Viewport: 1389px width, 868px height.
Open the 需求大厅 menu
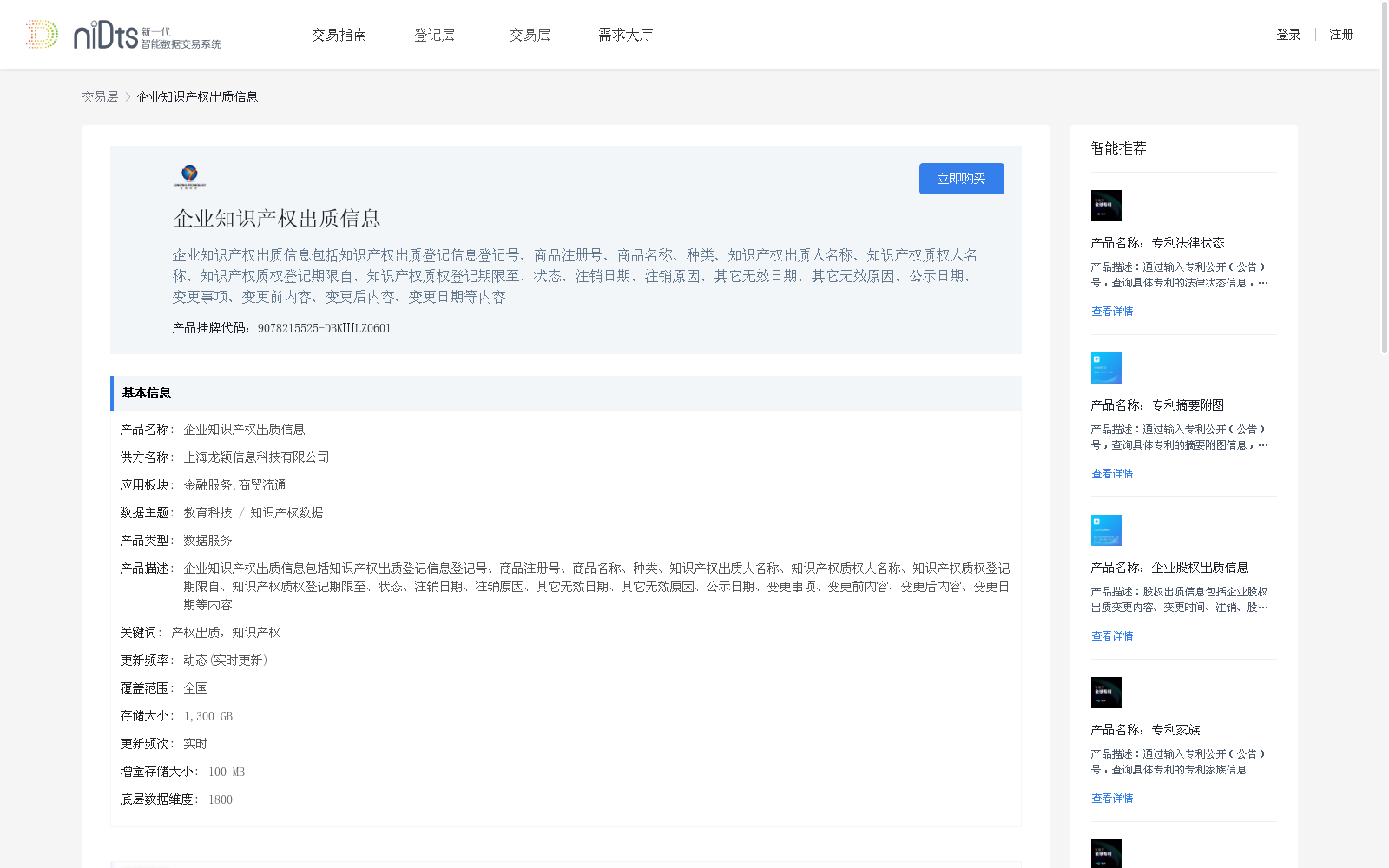[x=625, y=35]
